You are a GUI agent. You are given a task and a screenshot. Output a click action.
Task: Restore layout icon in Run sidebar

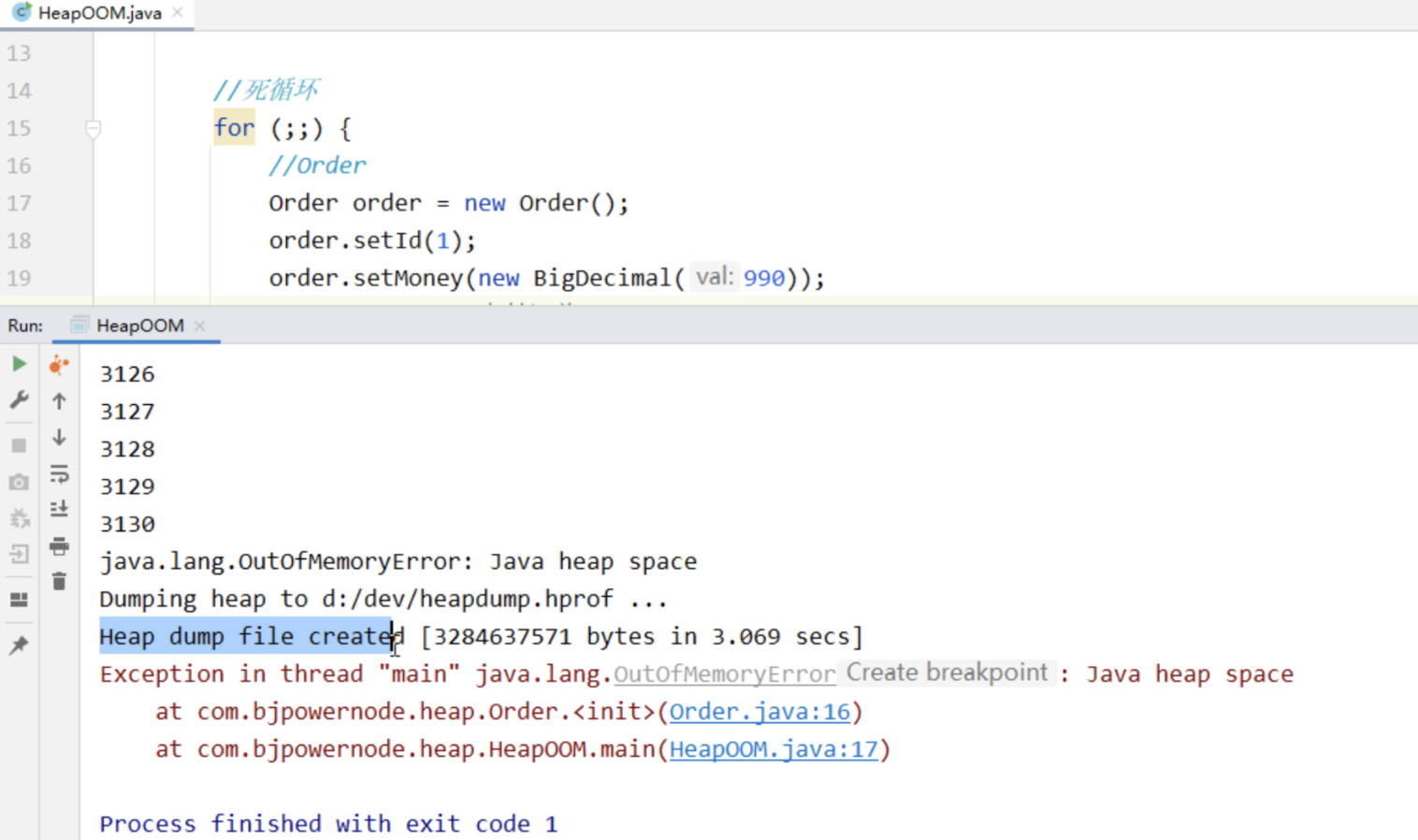tap(19, 600)
